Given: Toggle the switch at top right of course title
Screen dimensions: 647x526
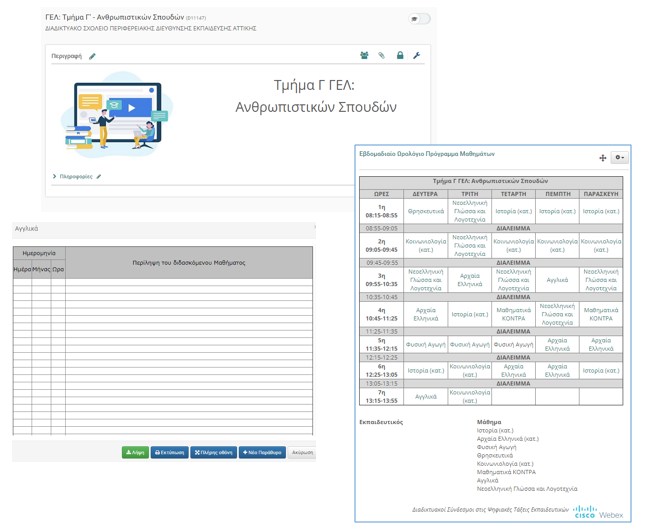Looking at the screenshot, I should click(x=420, y=19).
